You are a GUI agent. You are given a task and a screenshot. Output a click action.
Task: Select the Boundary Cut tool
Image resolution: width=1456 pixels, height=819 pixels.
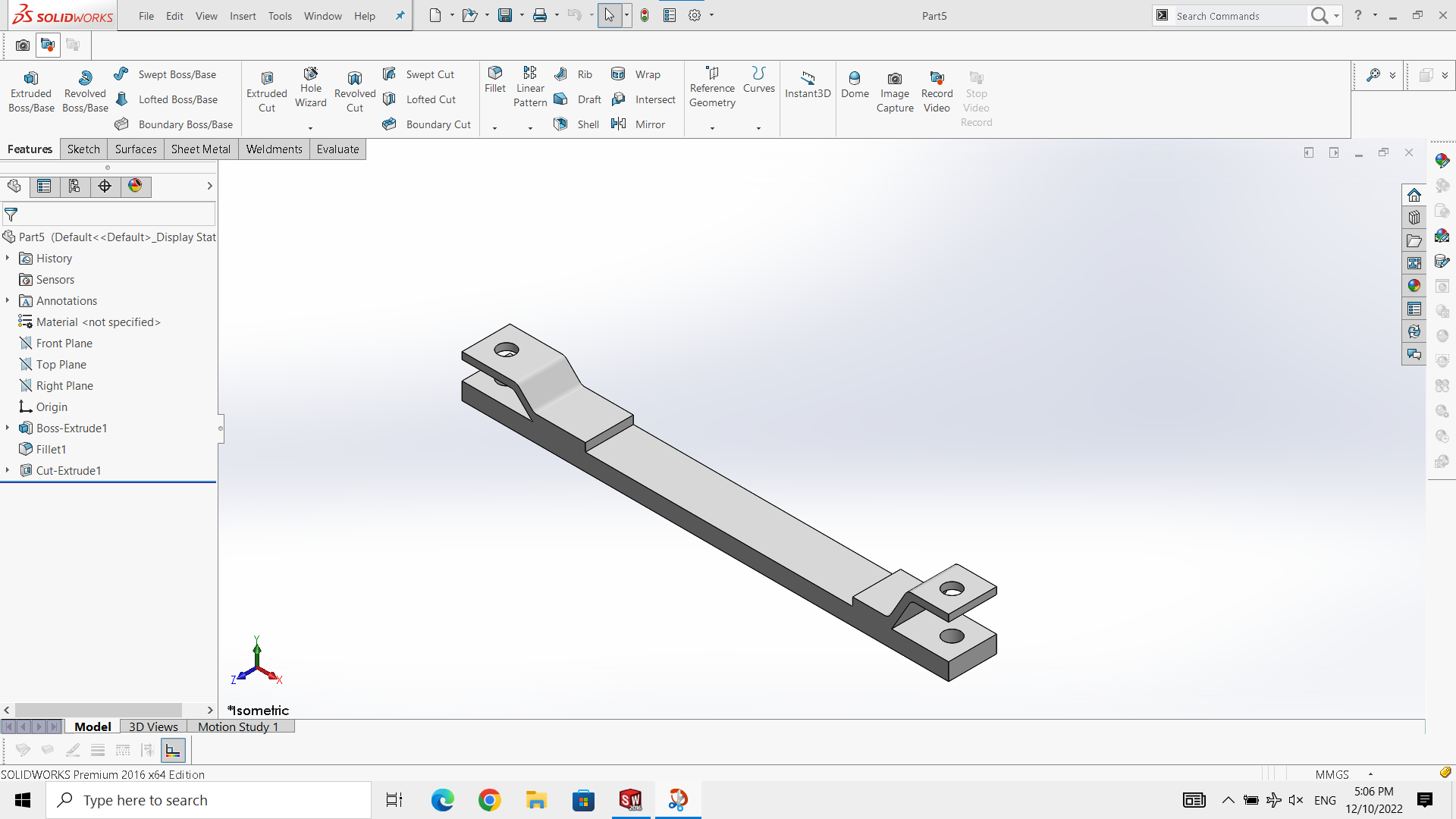click(x=427, y=124)
